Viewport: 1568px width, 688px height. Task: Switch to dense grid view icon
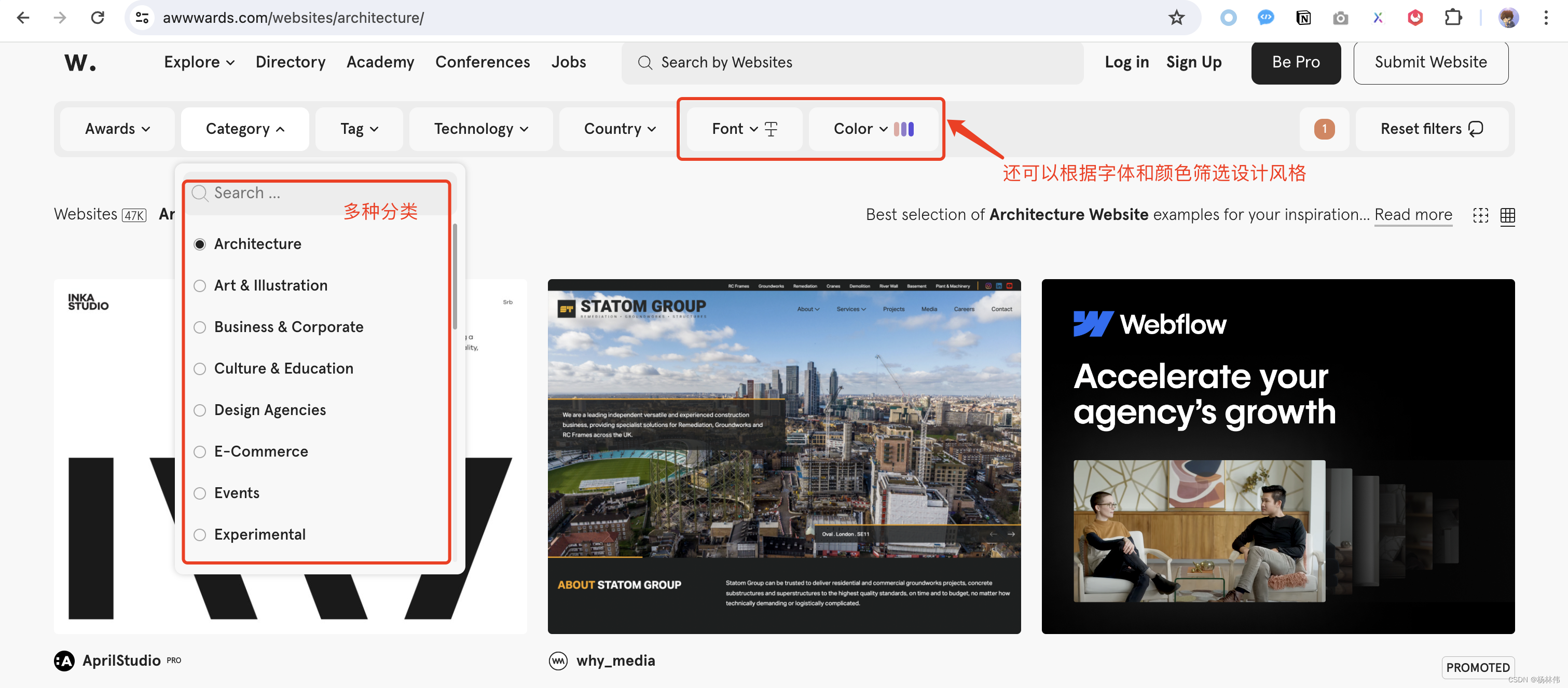point(1507,215)
